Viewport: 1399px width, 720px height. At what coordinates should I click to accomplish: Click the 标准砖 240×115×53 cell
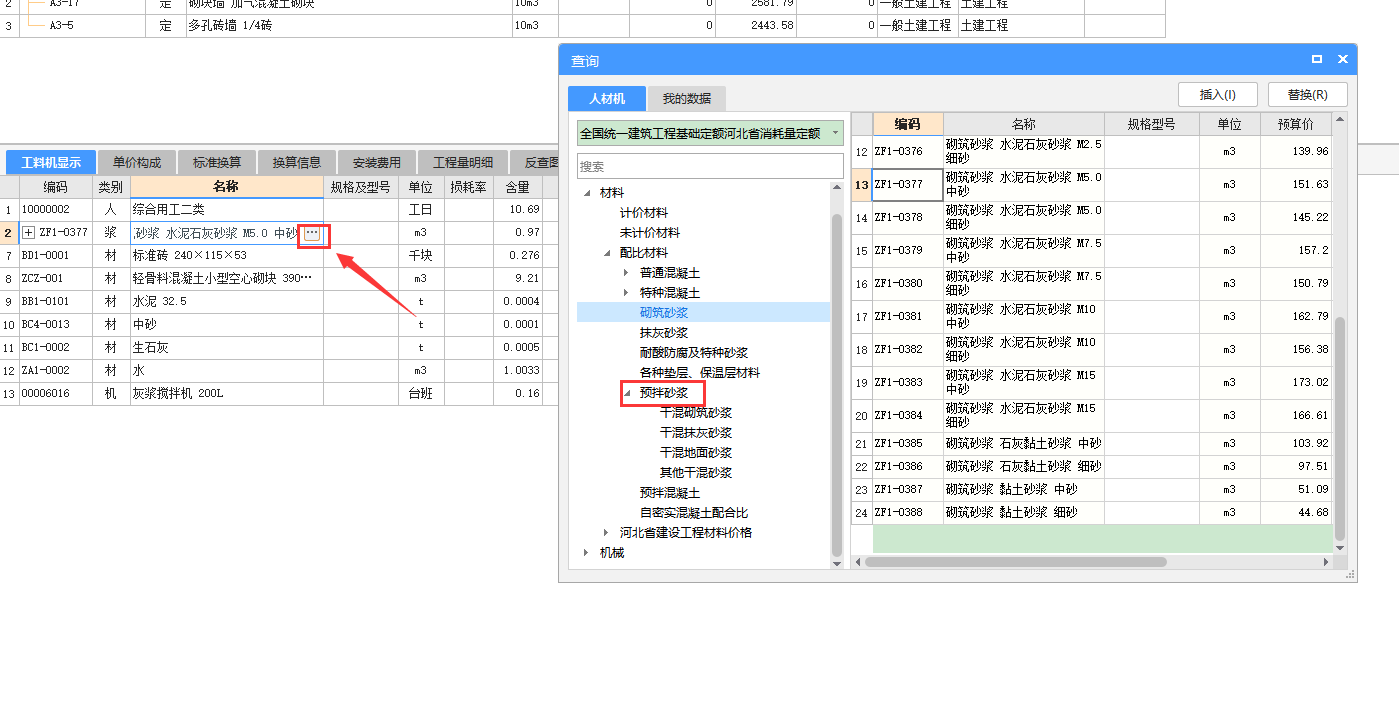[227, 256]
